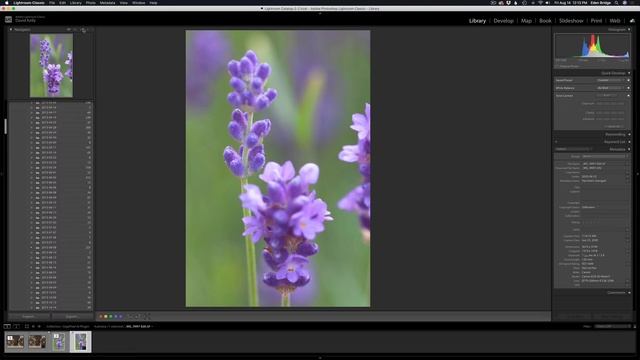Switch to Grid view from filmstrip bar
The width and height of the screenshot is (640, 360).
coord(27,327)
